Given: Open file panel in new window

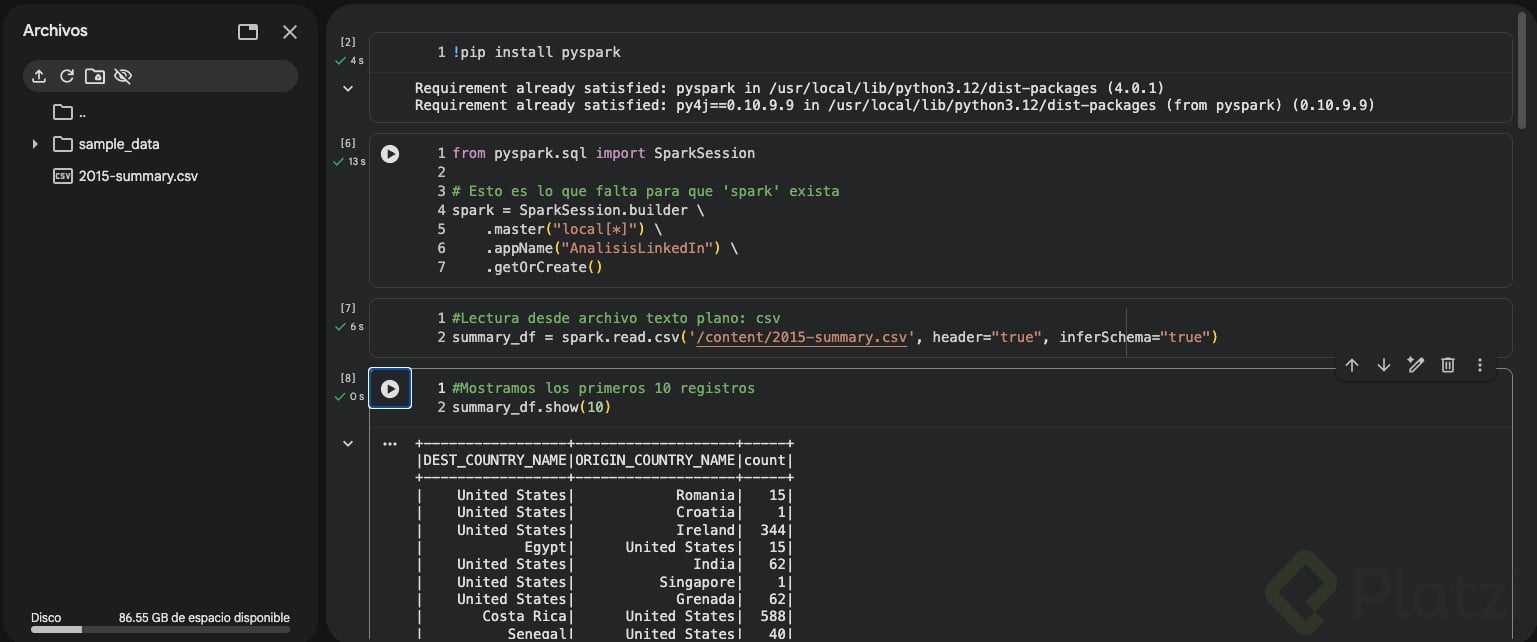Looking at the screenshot, I should click(x=248, y=32).
